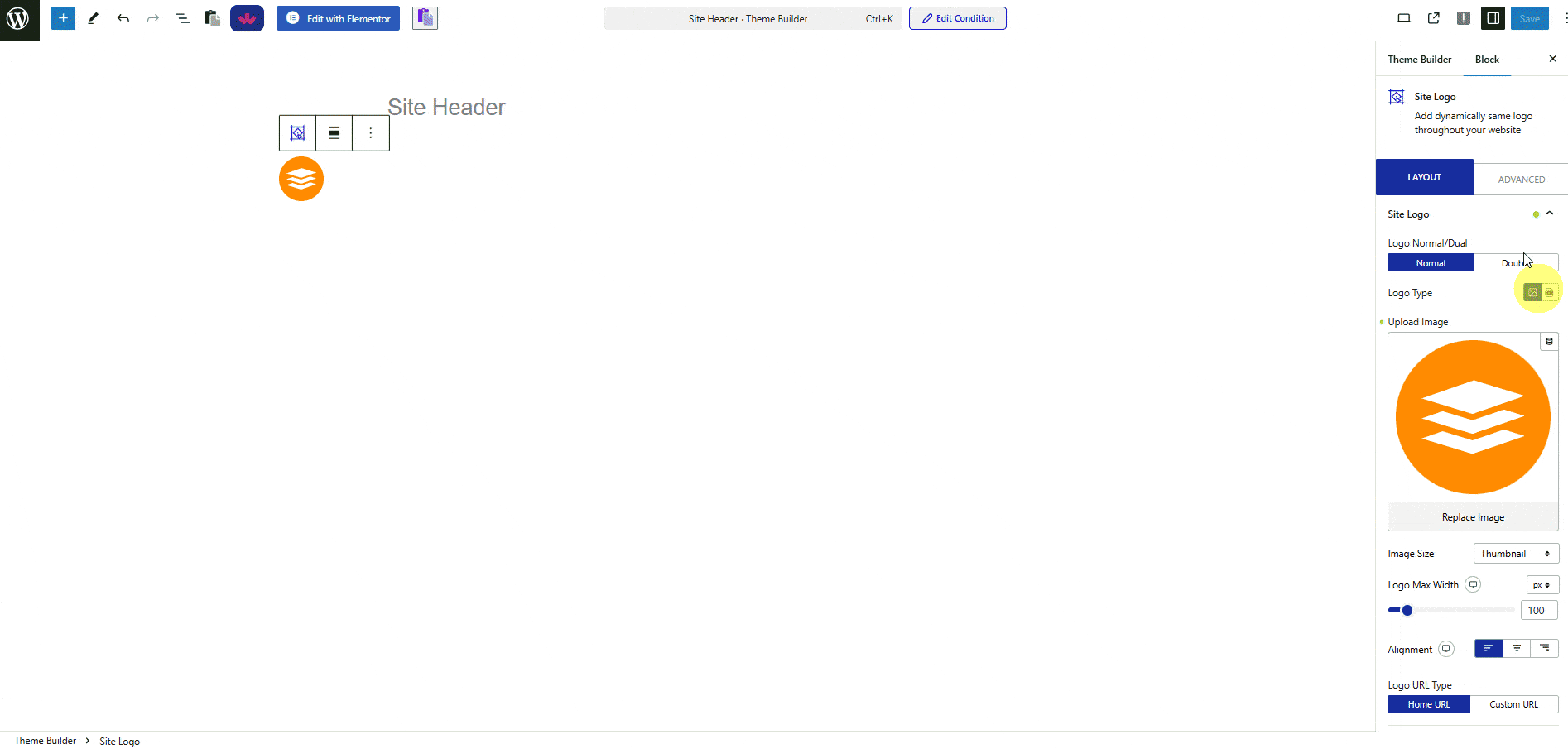This screenshot has width=1568, height=749.
Task: Click the dynamic data icon on logo image
Action: [1549, 341]
